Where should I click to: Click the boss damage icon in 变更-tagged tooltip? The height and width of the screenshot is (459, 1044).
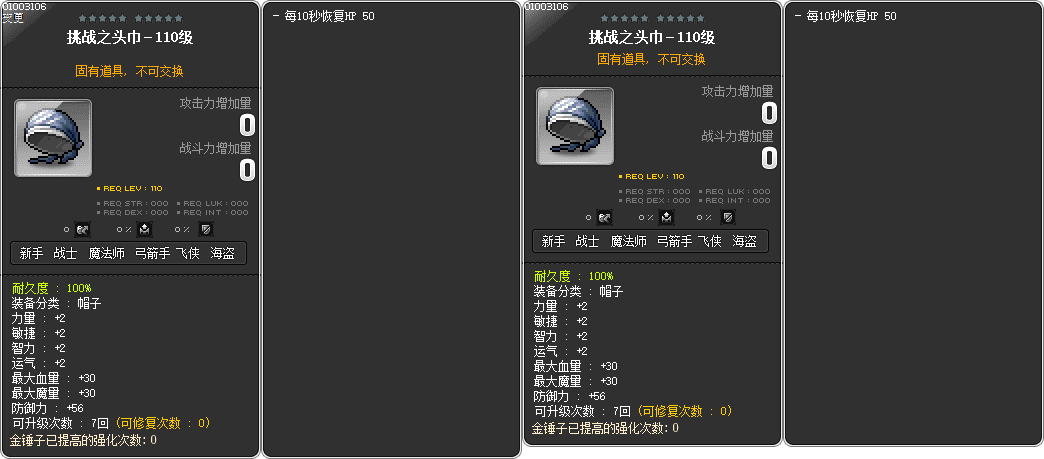click(83, 230)
